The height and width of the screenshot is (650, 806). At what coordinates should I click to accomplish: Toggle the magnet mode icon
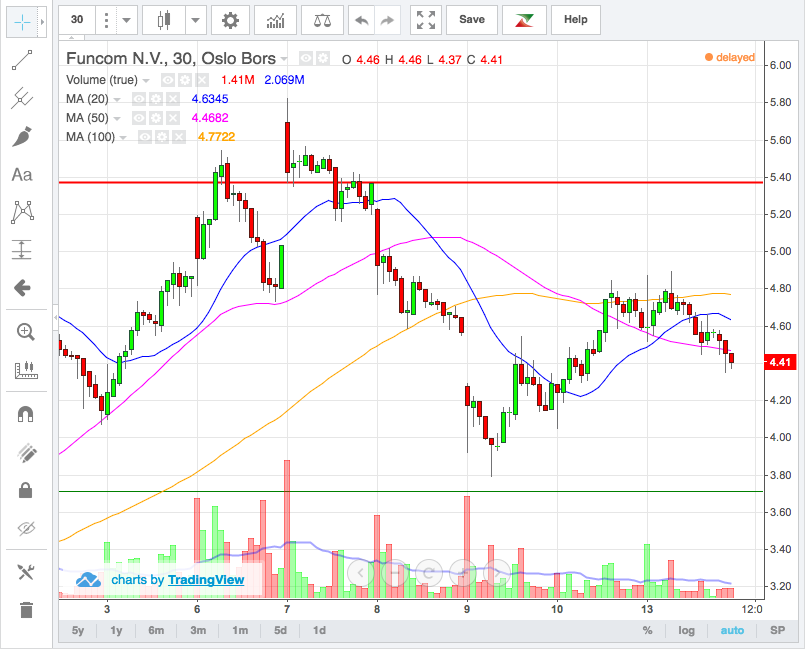[25, 414]
